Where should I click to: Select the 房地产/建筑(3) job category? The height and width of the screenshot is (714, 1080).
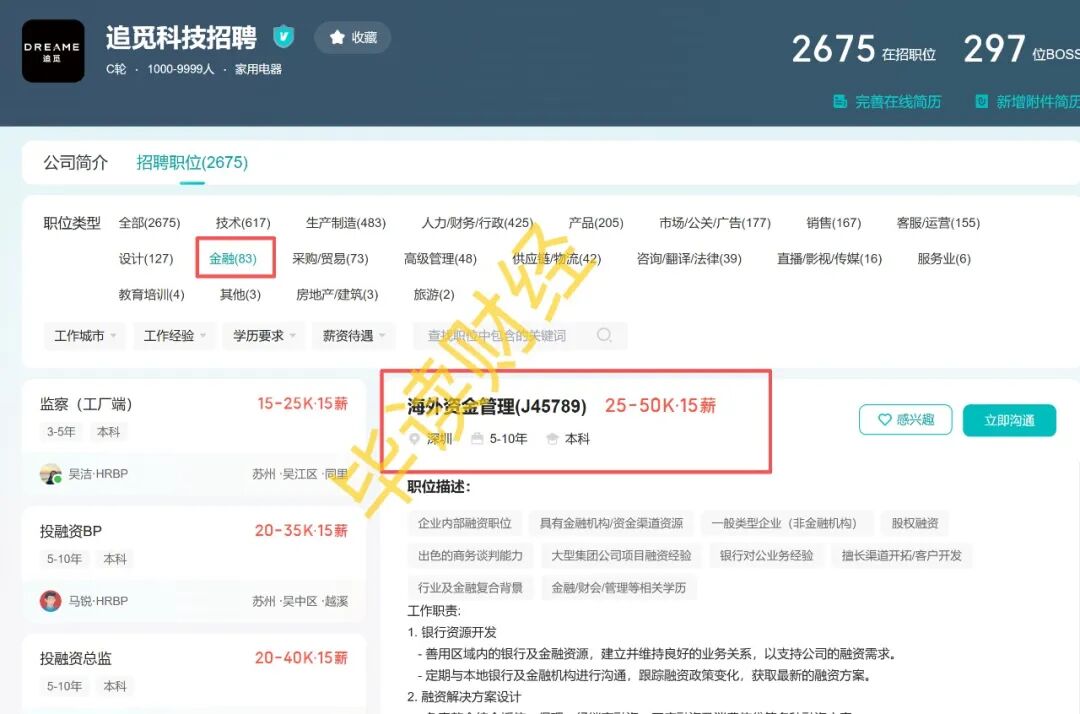point(337,295)
